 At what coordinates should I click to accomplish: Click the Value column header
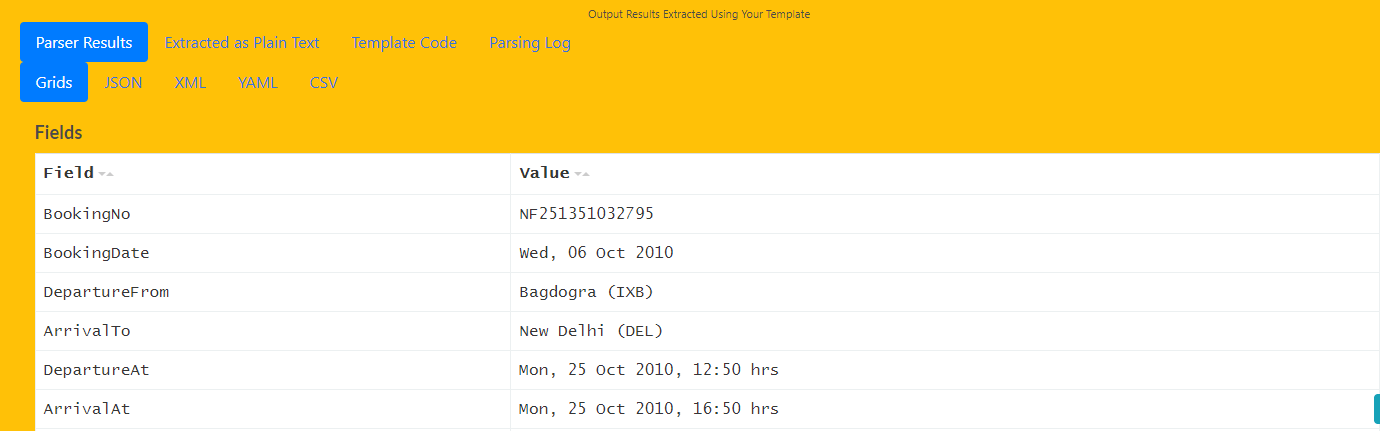[945, 174]
